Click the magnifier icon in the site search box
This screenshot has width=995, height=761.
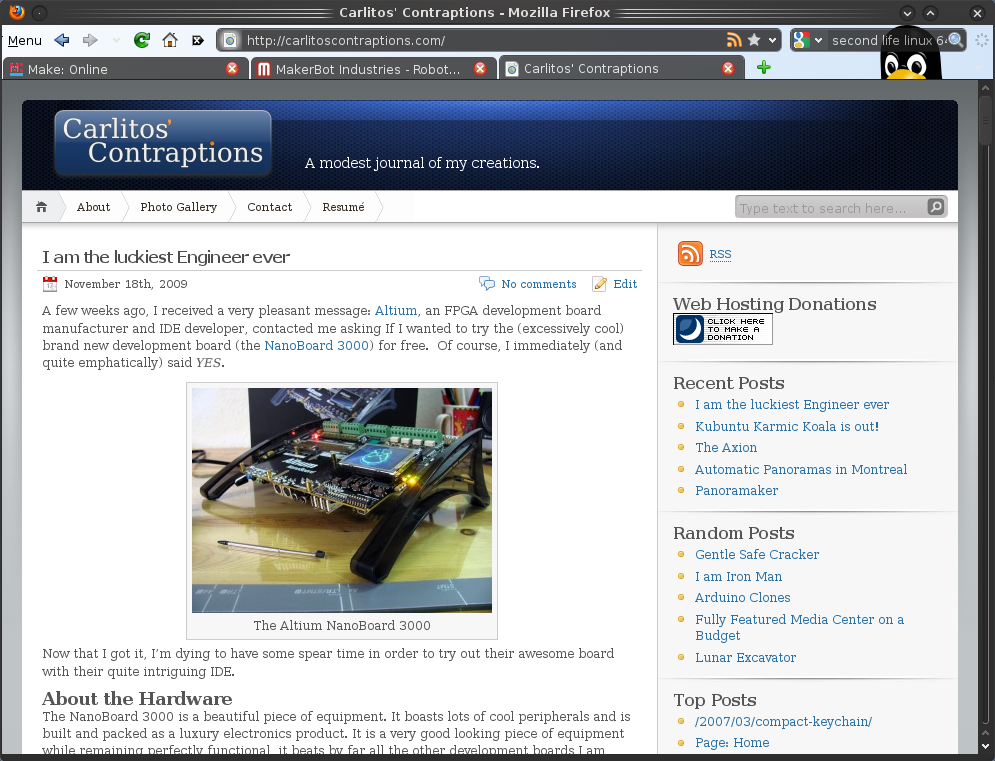point(935,207)
